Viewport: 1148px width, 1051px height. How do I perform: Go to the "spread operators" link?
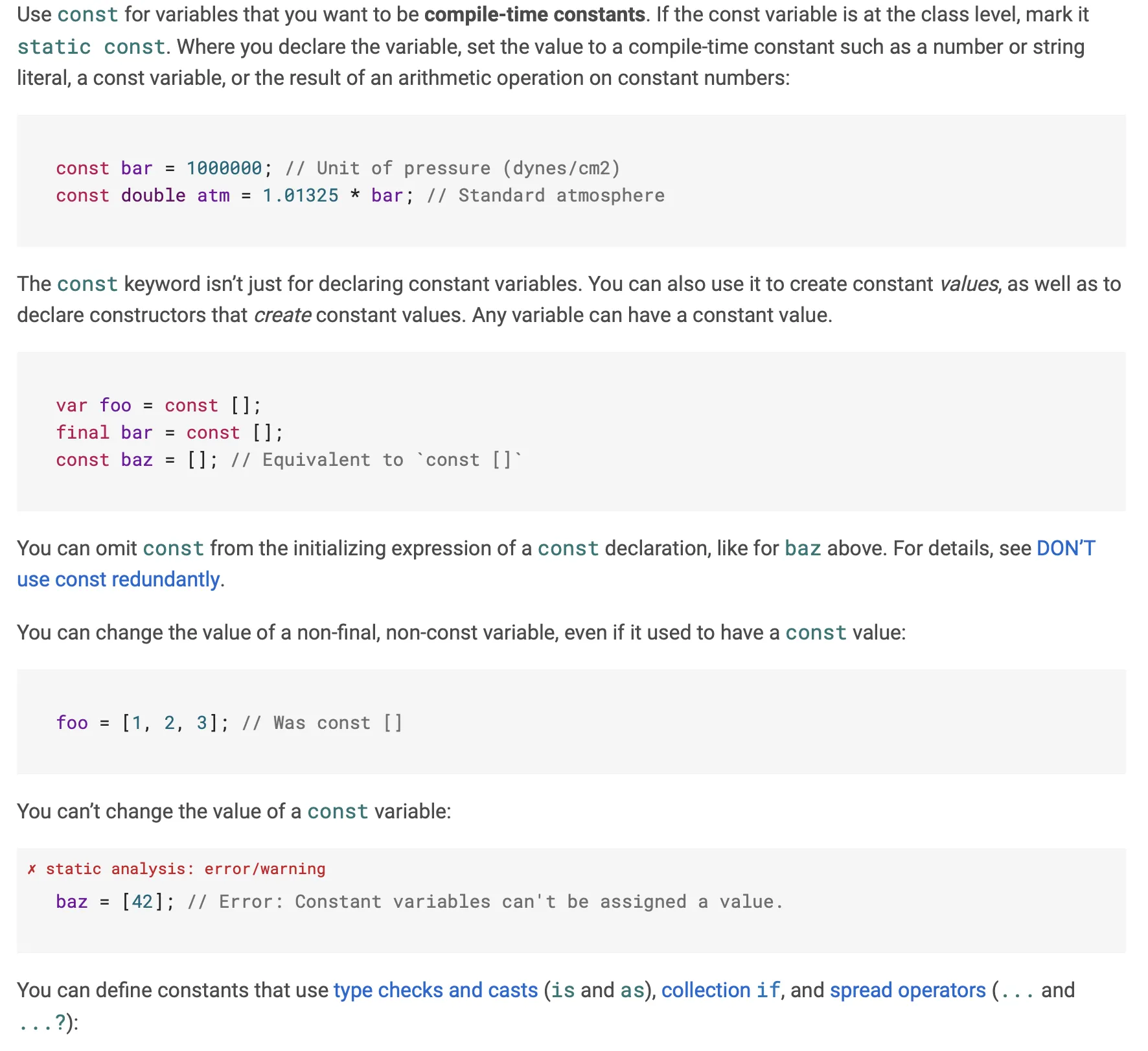(907, 990)
